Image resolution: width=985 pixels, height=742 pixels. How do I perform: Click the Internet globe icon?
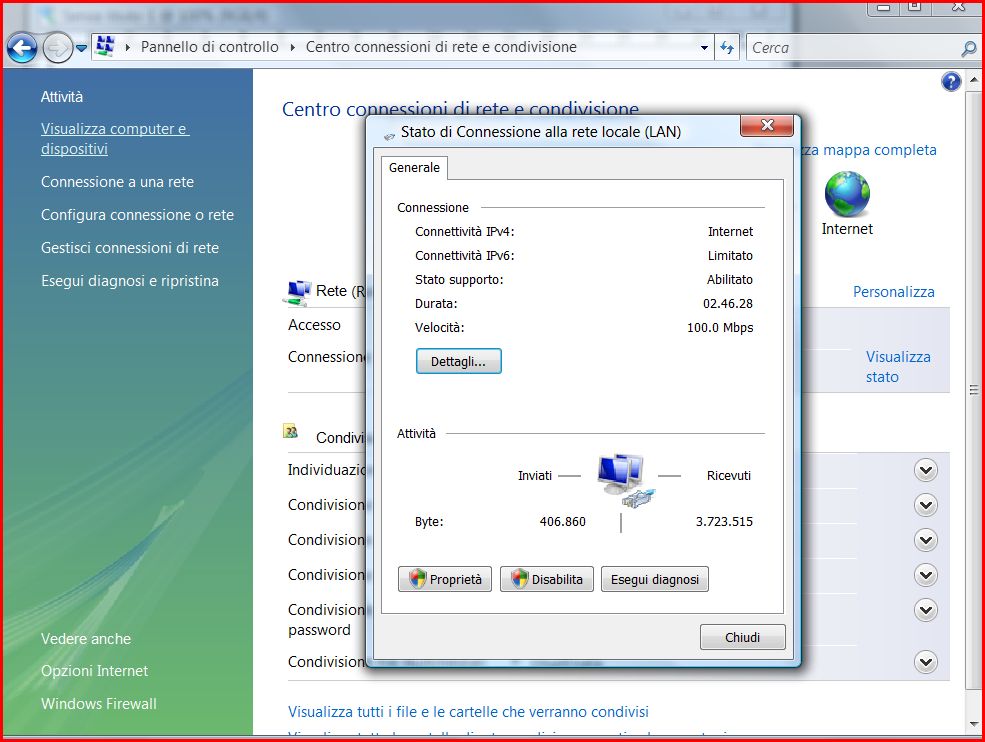[847, 194]
